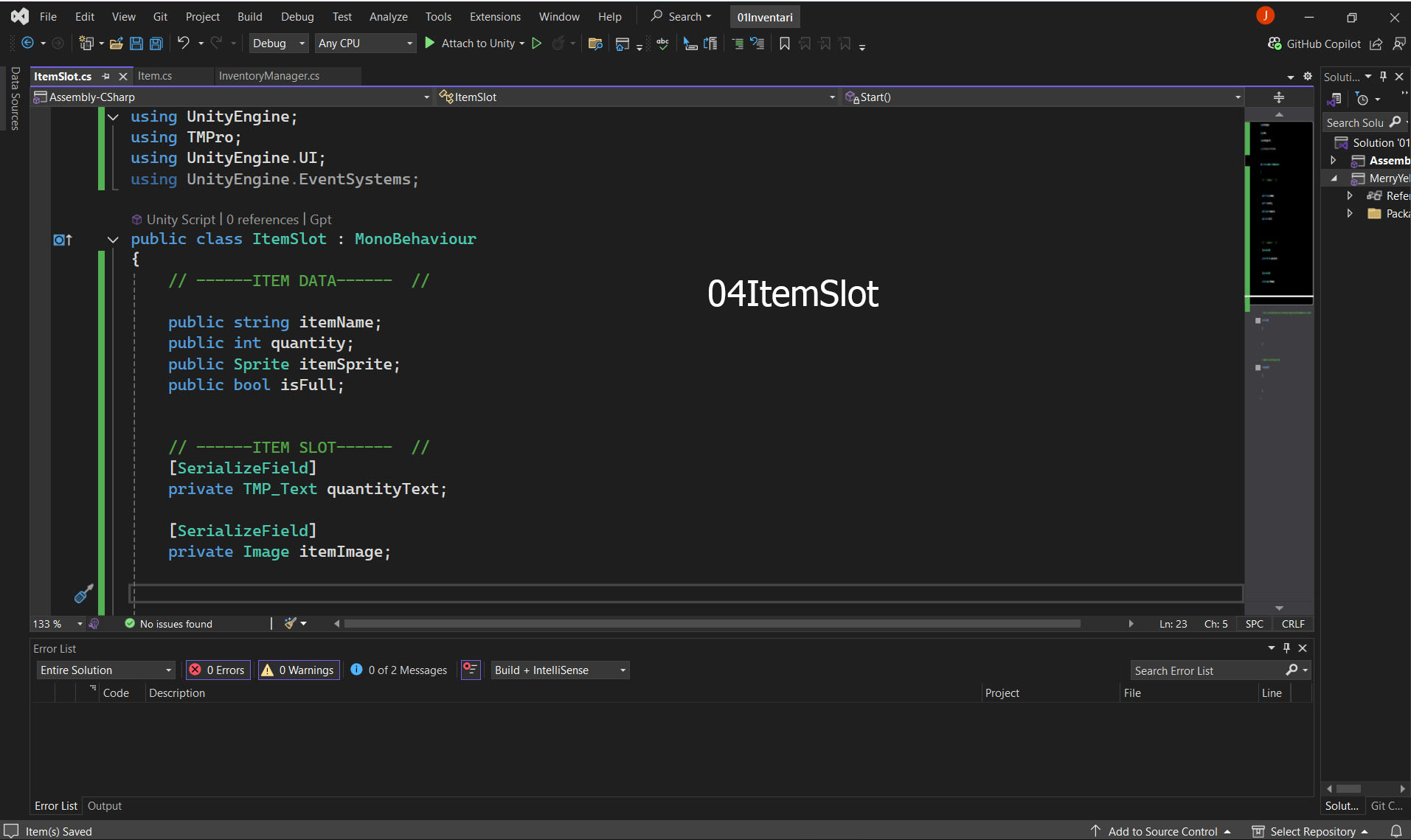
Task: Toggle the 0 Errors filter
Action: pos(218,670)
